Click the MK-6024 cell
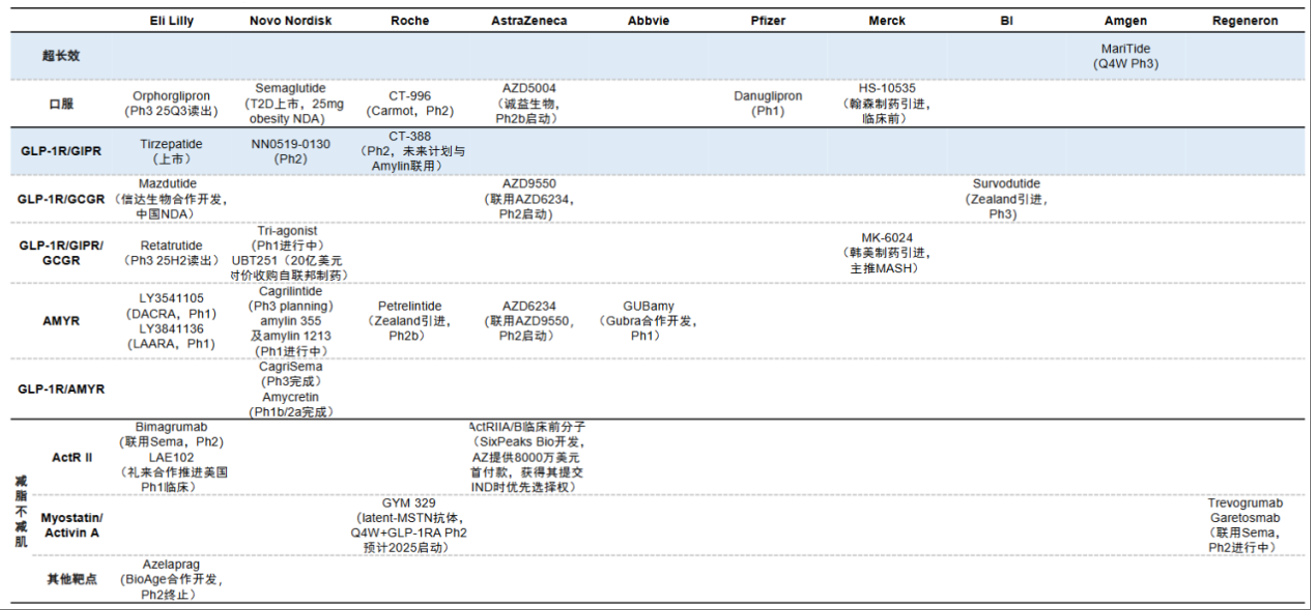This screenshot has height=610, width=1311. pyautogui.click(x=888, y=253)
